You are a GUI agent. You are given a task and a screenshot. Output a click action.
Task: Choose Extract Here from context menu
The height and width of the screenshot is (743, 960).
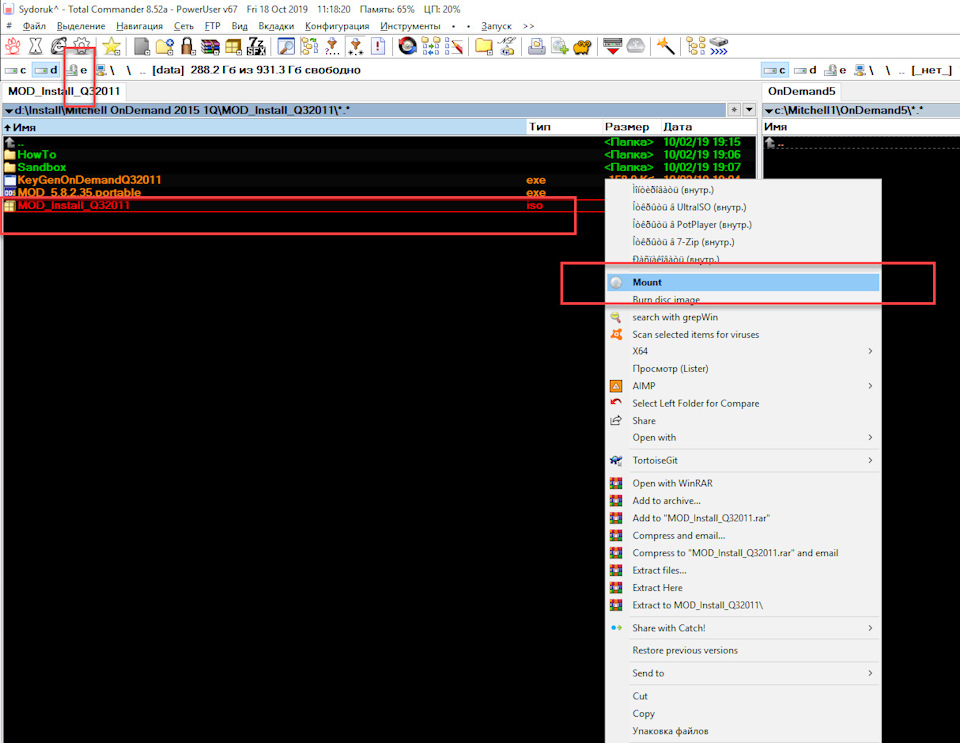pyautogui.click(x=743, y=588)
